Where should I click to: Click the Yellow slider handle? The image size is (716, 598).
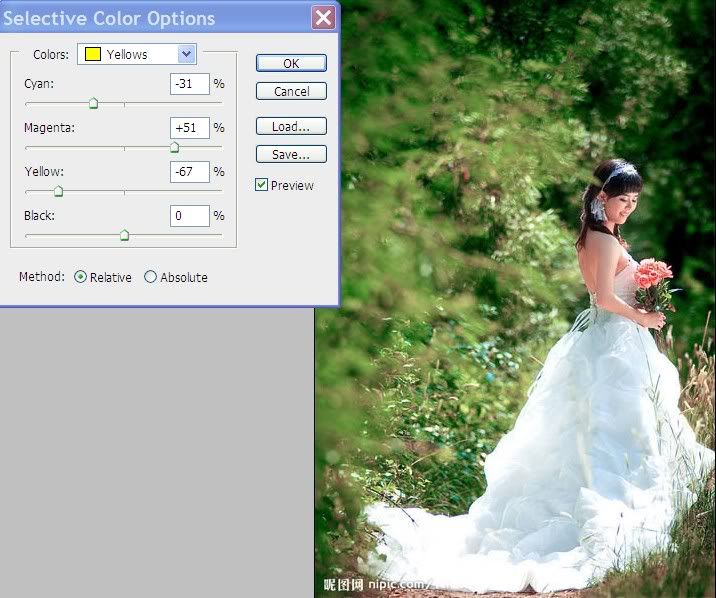coord(58,191)
